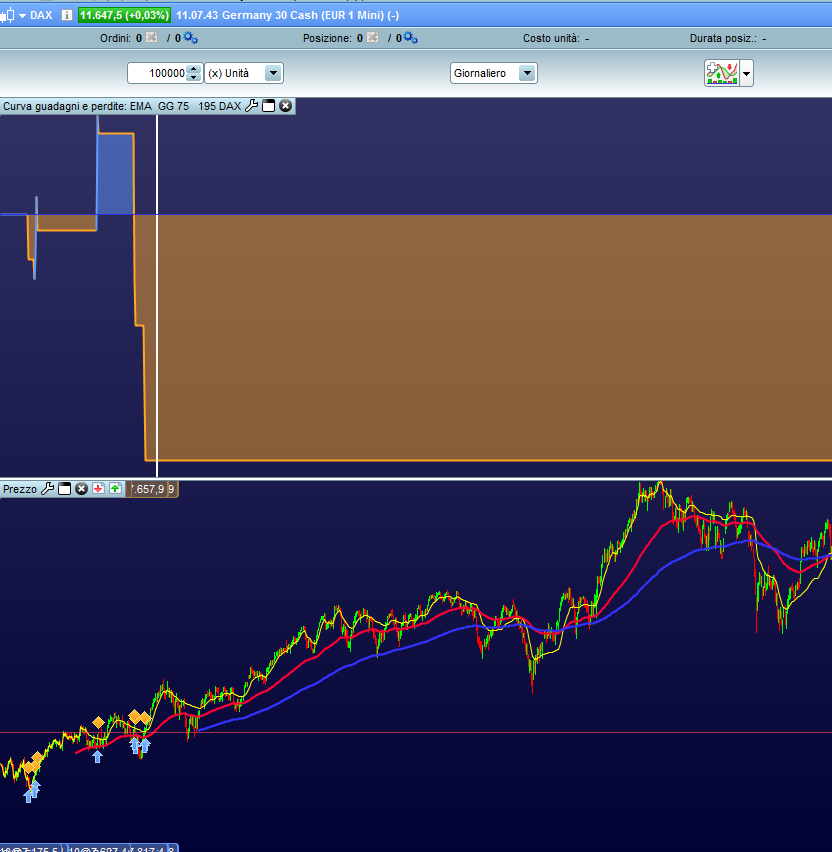This screenshot has height=852, width=832.
Task: Close positions with Posizione X icon
Action: pos(373,37)
